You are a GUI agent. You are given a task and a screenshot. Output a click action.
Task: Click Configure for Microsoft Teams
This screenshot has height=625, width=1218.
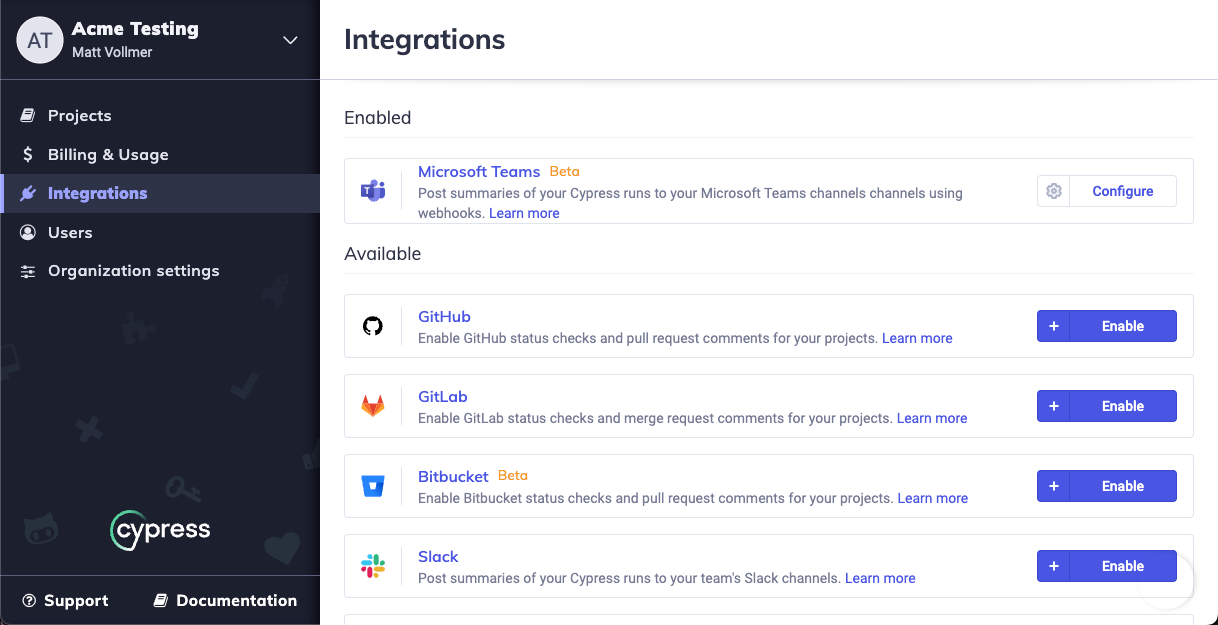1122,190
